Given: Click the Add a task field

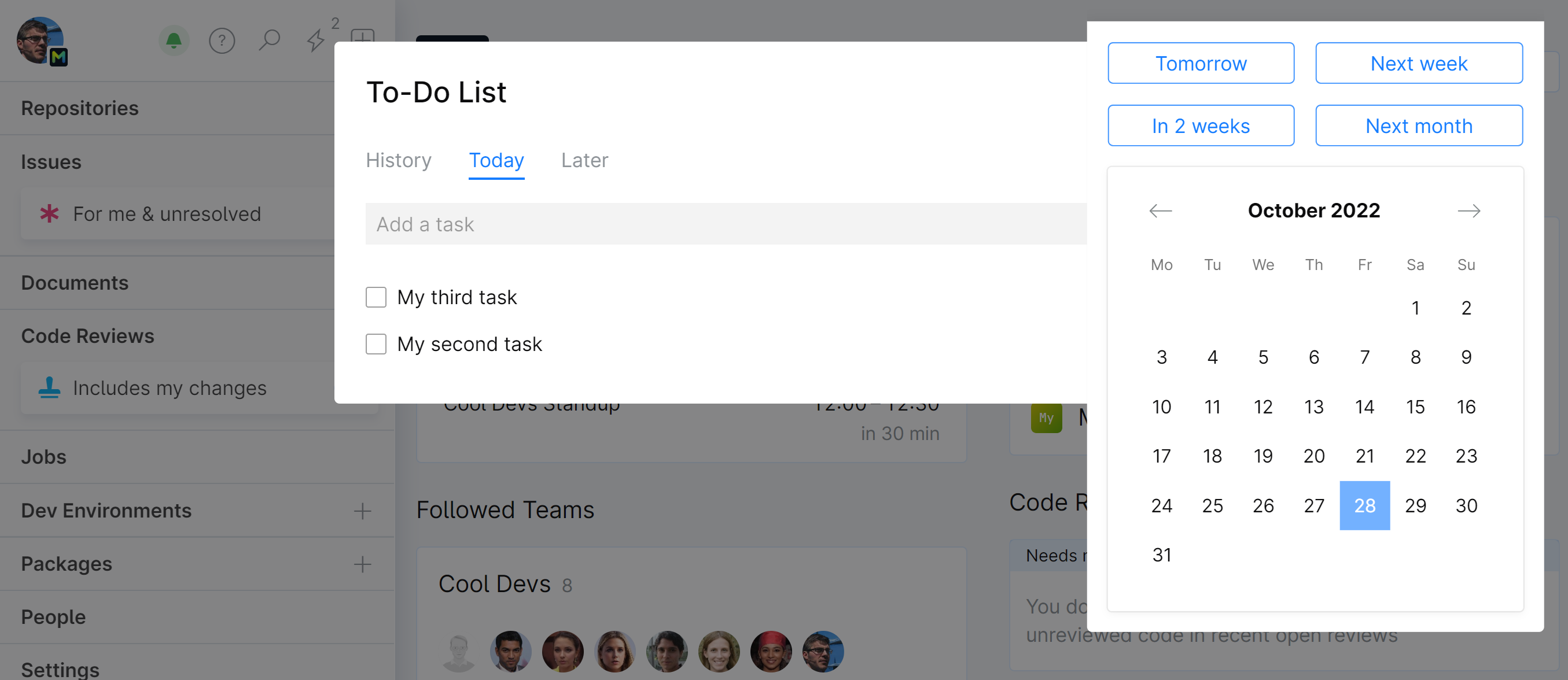Looking at the screenshot, I should pyautogui.click(x=724, y=224).
